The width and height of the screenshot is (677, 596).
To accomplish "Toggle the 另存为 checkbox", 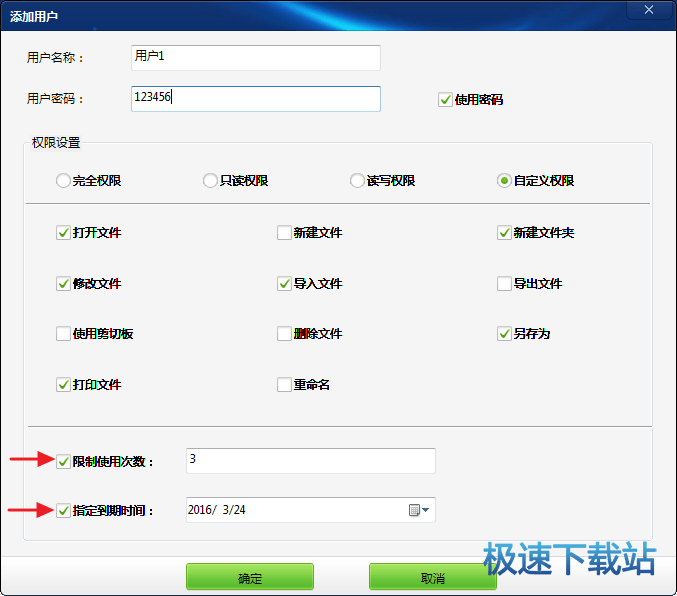I will pos(504,334).
